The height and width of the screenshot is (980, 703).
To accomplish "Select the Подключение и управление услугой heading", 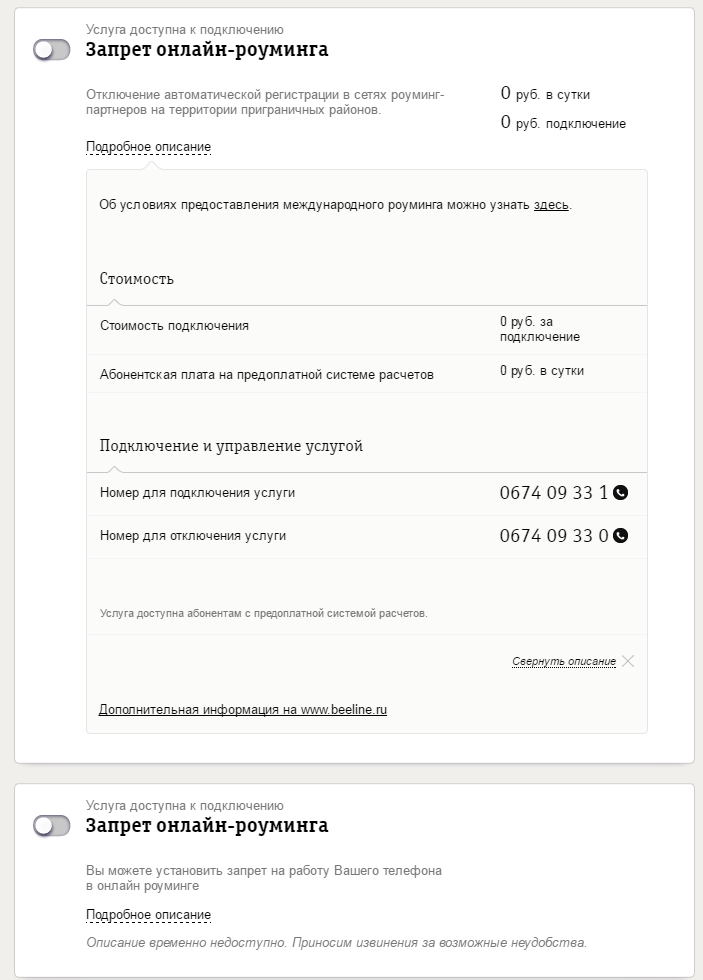I will pos(231,446).
